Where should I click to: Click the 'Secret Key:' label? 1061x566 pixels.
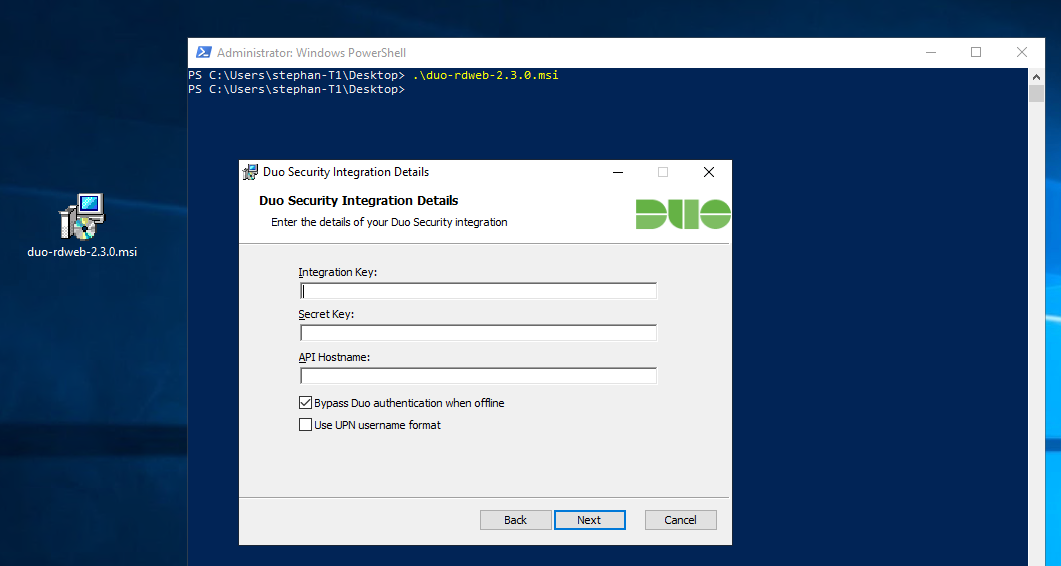pos(326,314)
